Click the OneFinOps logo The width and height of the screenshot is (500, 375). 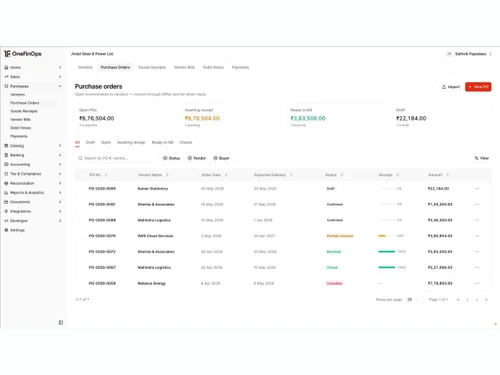tap(23, 54)
